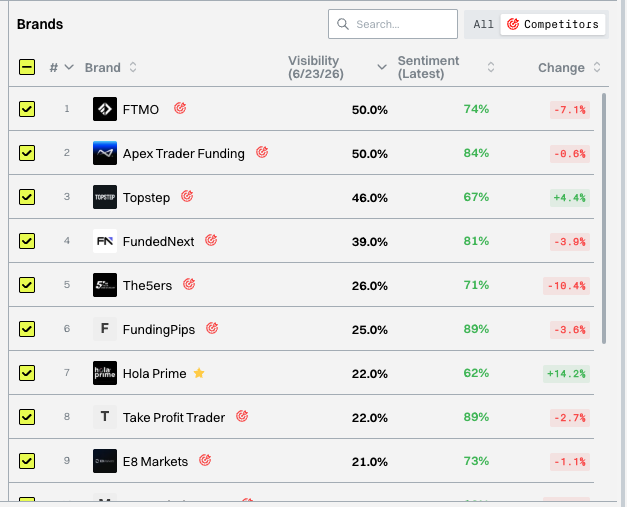Click the vertical scrollbar of the brands table
This screenshot has width=627, height=507.
click(x=604, y=218)
